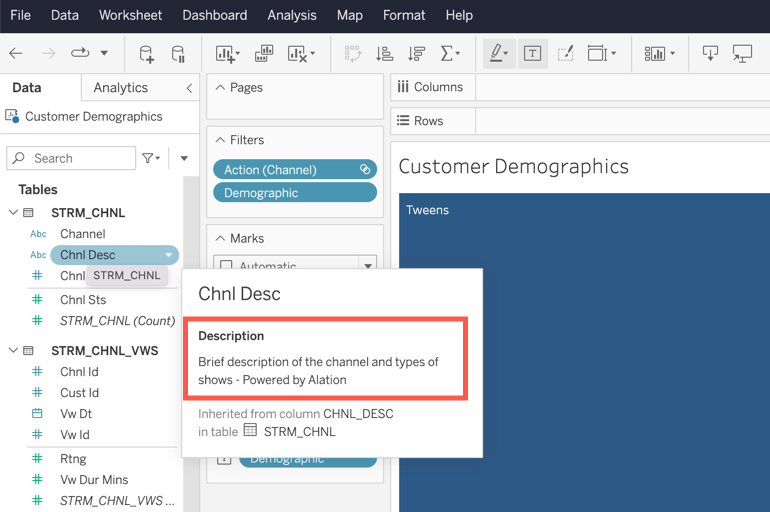Collapse the Pages shelf
The height and width of the screenshot is (512, 770).
220,87
